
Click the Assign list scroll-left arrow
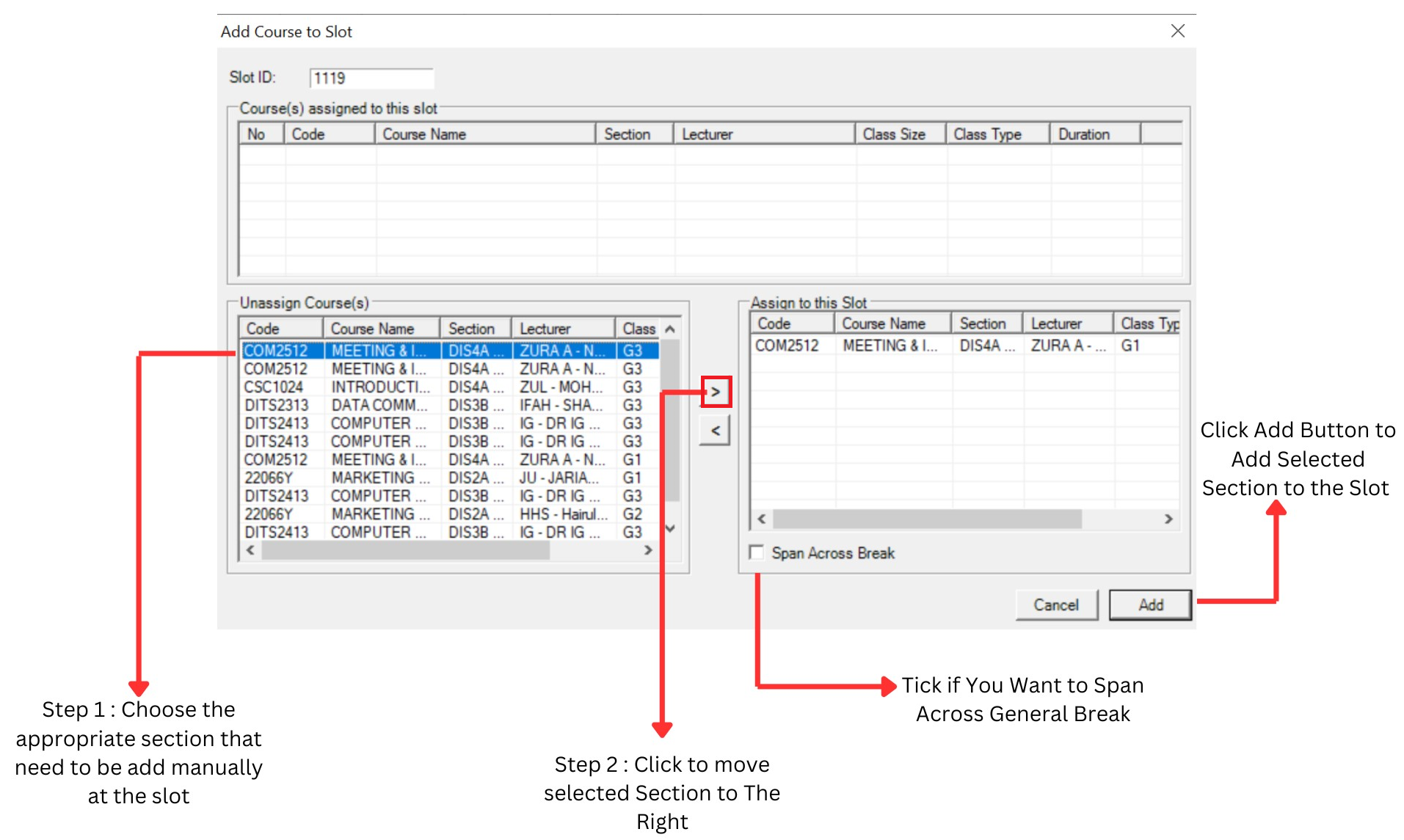coord(762,519)
